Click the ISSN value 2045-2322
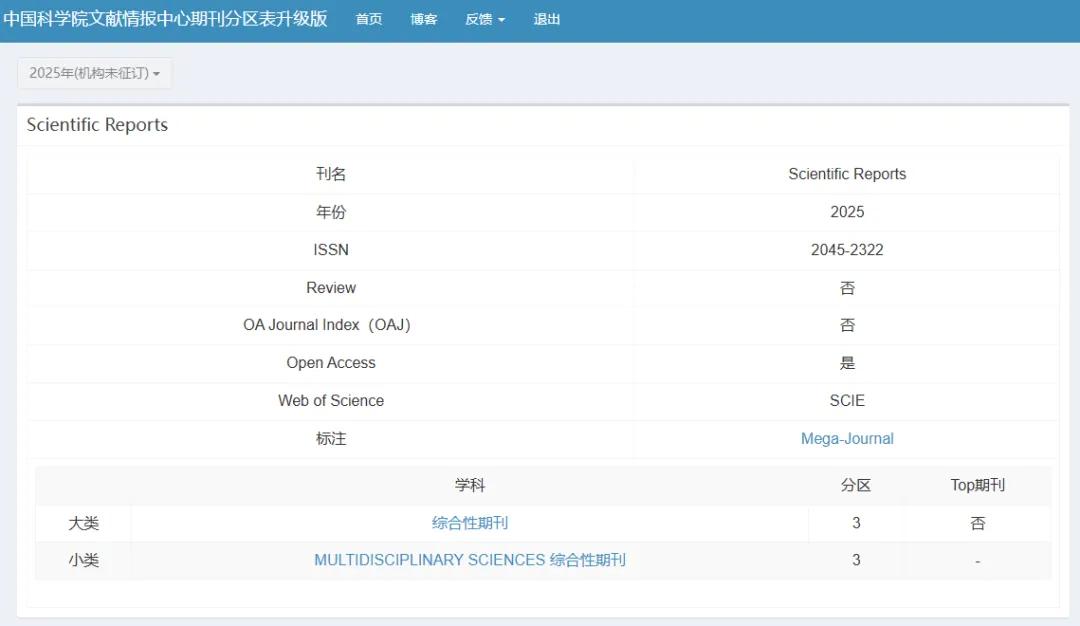This screenshot has height=626, width=1080. coord(847,250)
